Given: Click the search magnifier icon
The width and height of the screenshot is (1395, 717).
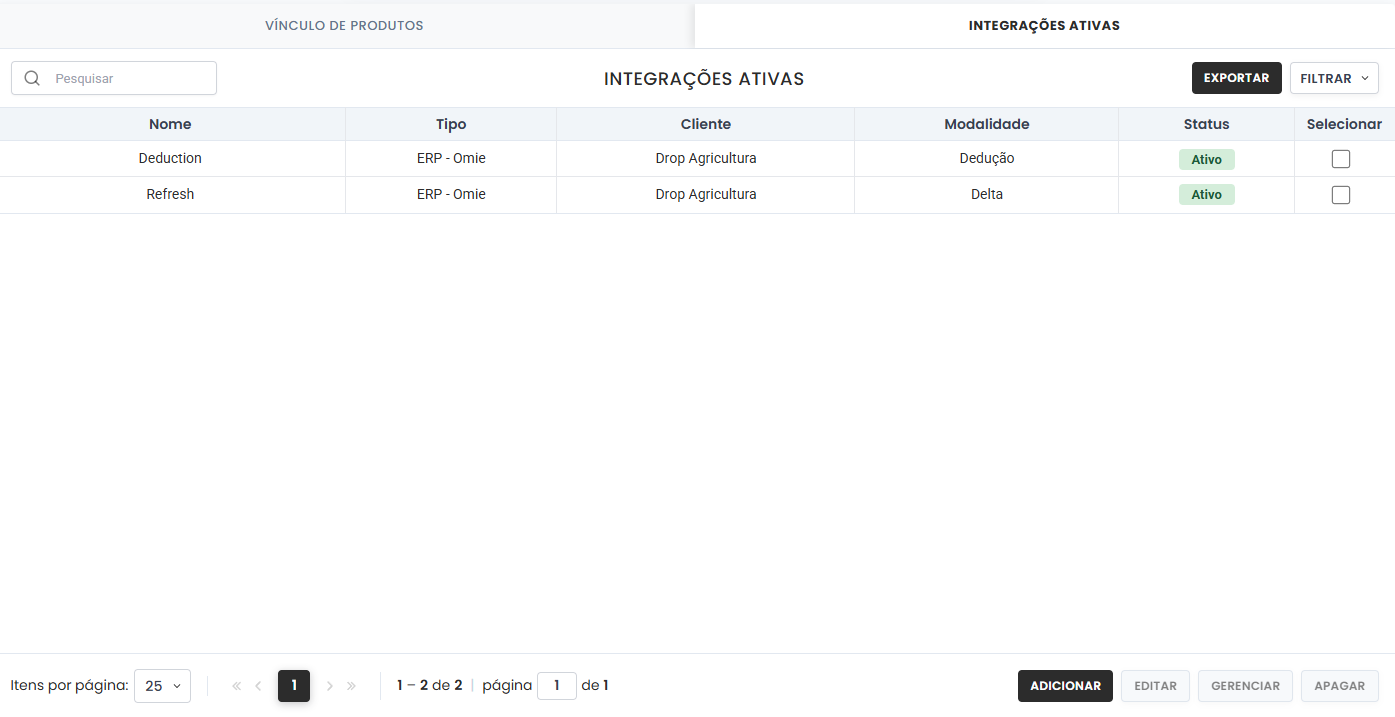Looking at the screenshot, I should pos(32,78).
